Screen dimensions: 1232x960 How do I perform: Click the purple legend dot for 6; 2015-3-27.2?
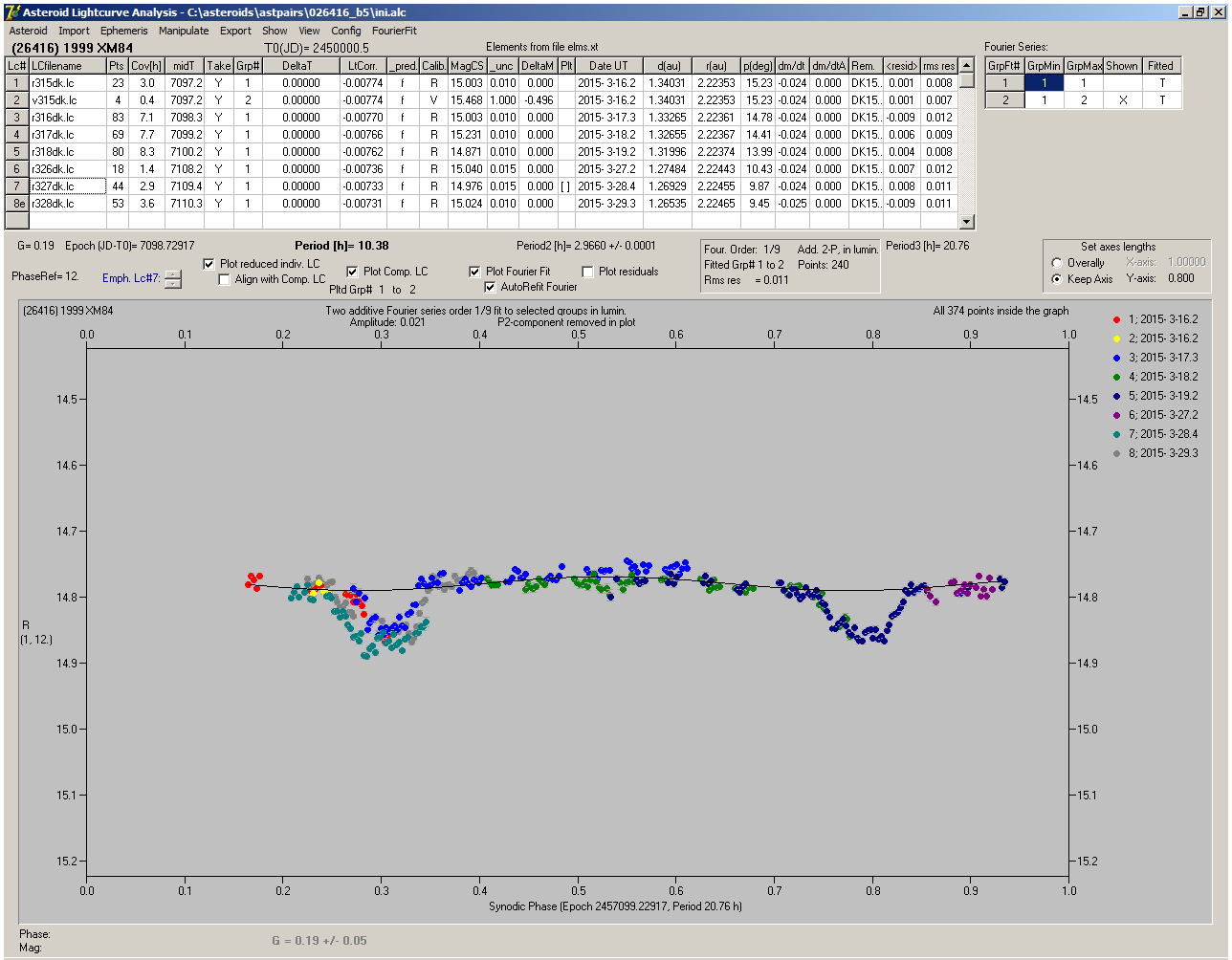[x=1117, y=415]
